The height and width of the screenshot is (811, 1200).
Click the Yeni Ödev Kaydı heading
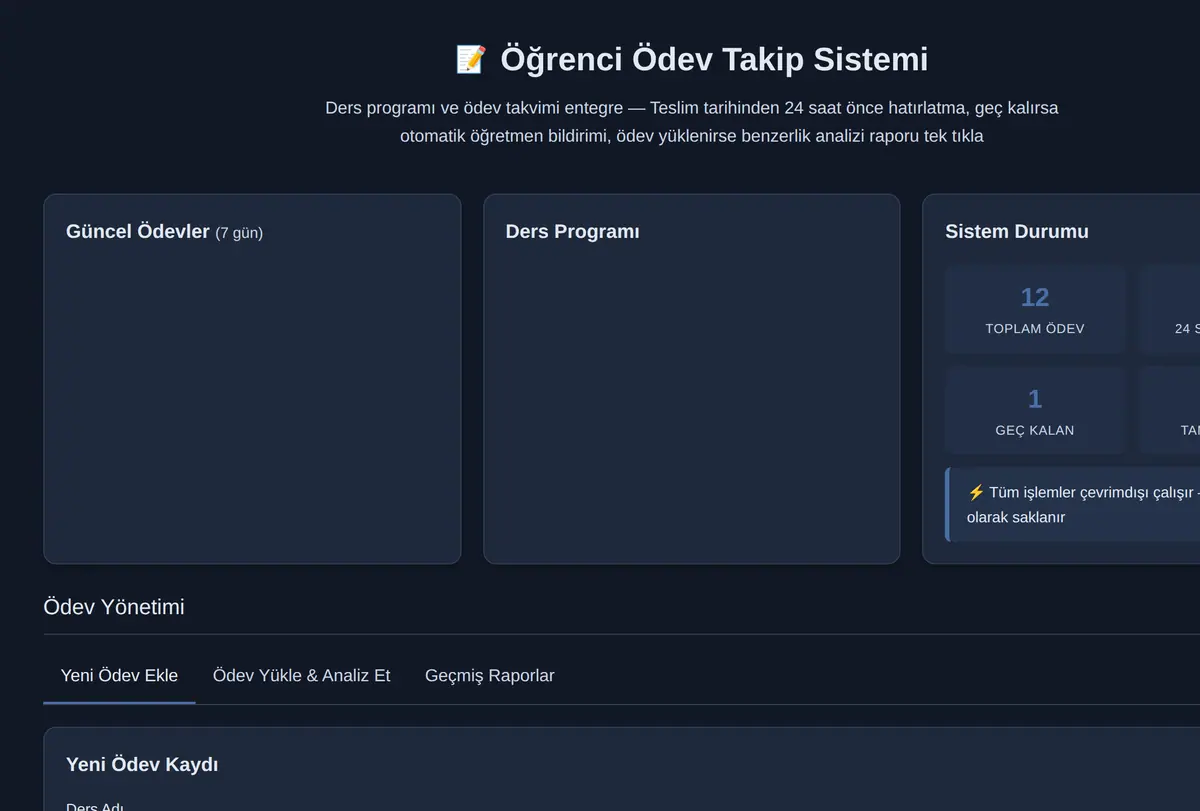tap(142, 764)
